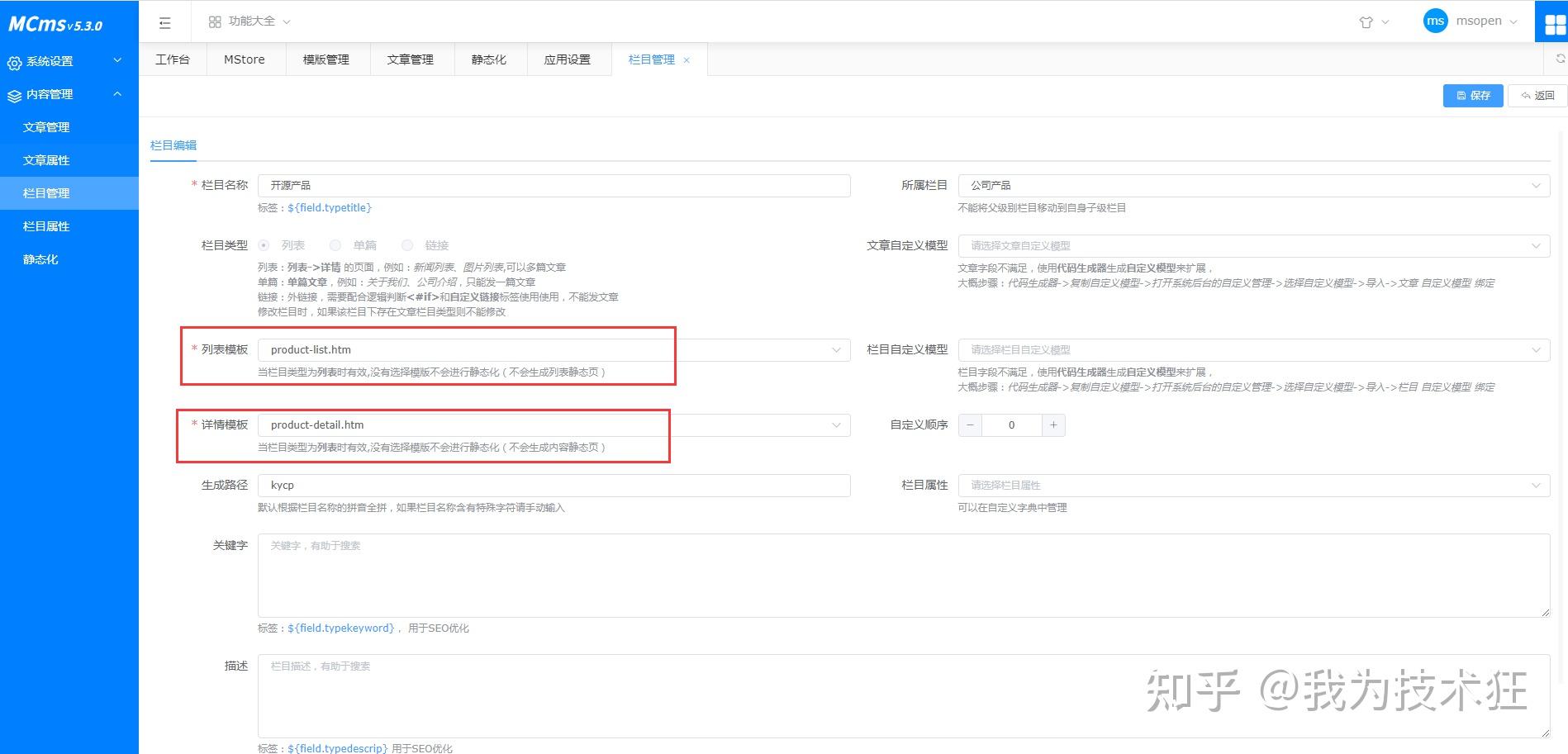Open the 列表模板 product-list.htm dropdown
Image resolution: width=1568 pixels, height=754 pixels.
coord(554,350)
